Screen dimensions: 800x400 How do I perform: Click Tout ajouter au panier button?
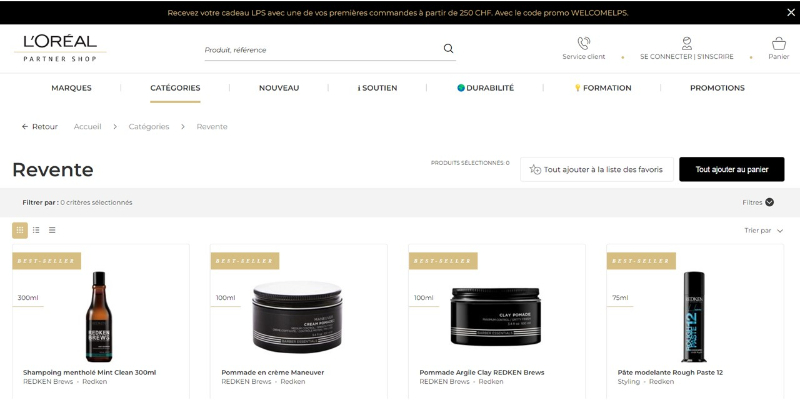coord(731,170)
